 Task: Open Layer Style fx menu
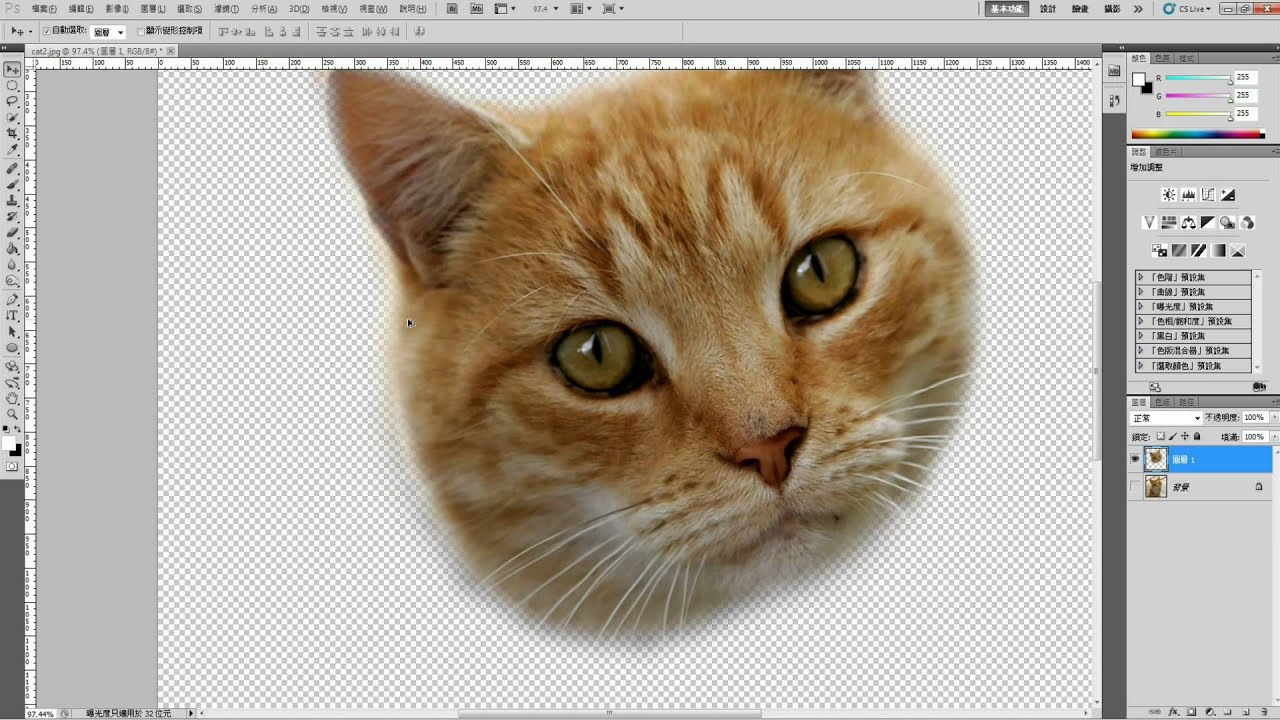1174,712
